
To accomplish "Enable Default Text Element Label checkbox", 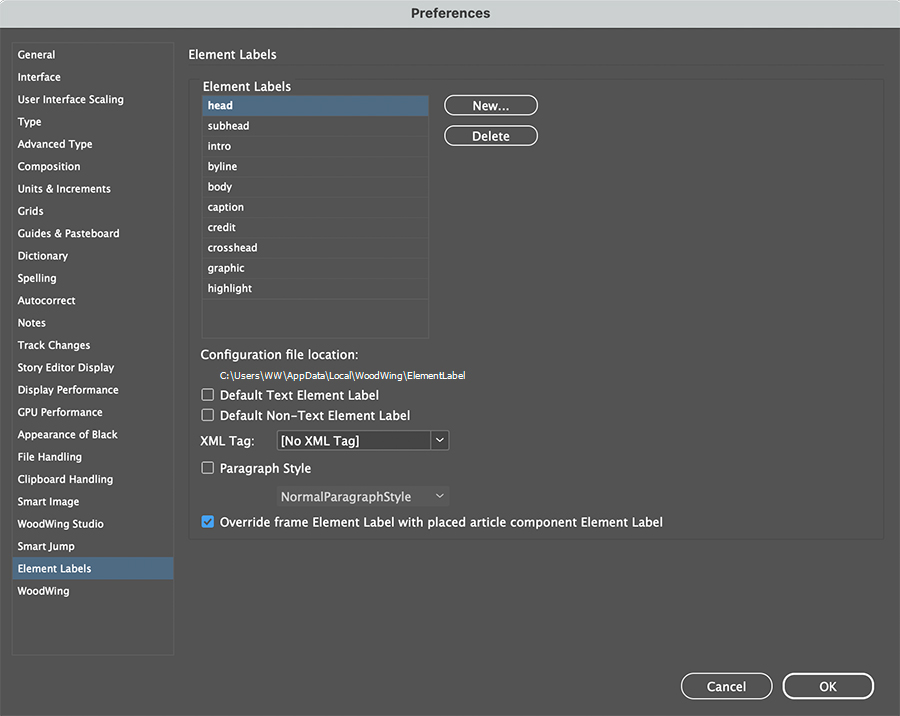I will (x=208, y=395).
